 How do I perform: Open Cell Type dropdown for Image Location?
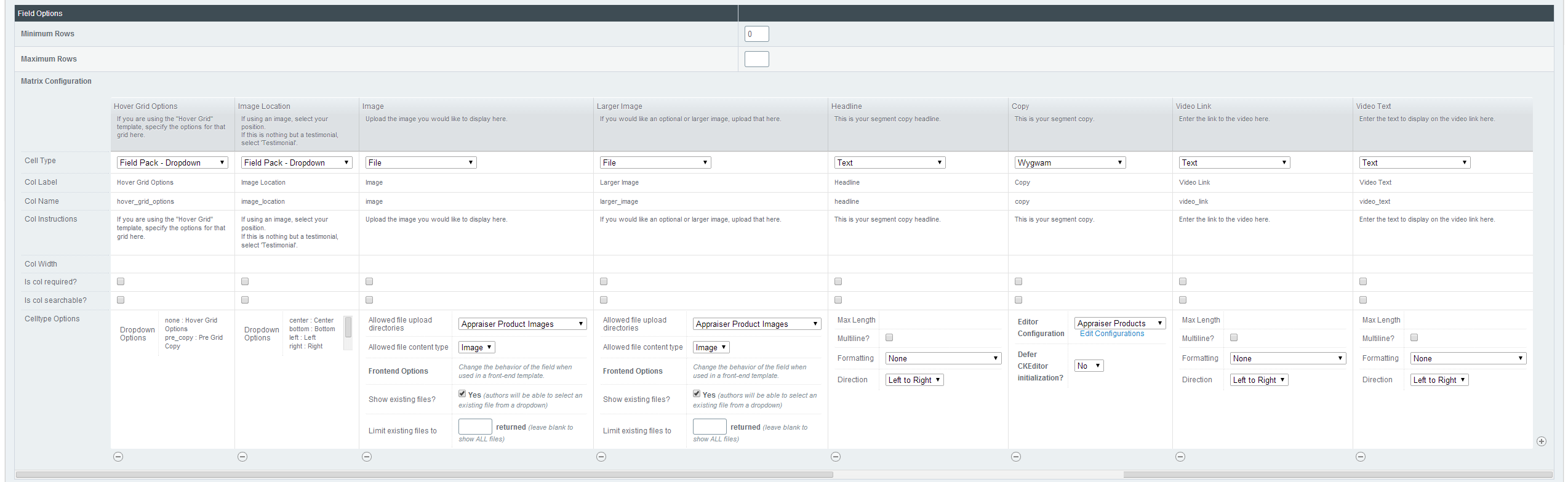click(x=297, y=163)
